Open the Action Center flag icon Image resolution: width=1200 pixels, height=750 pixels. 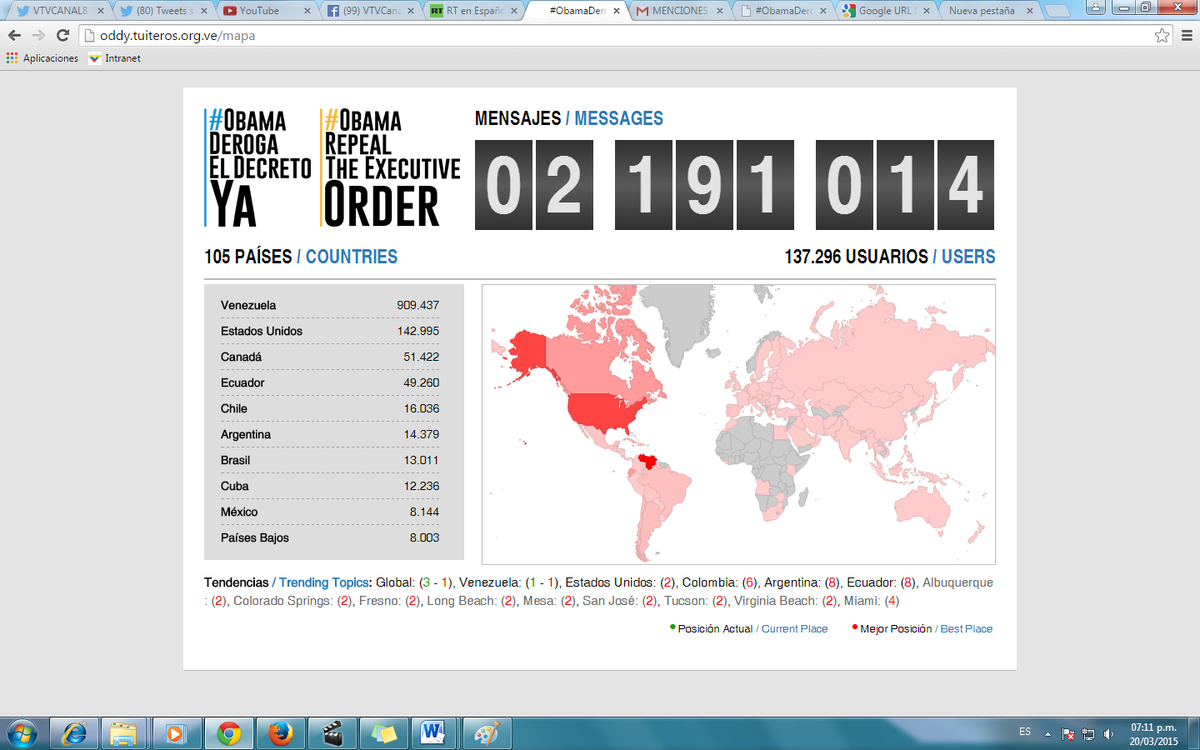pos(1069,732)
